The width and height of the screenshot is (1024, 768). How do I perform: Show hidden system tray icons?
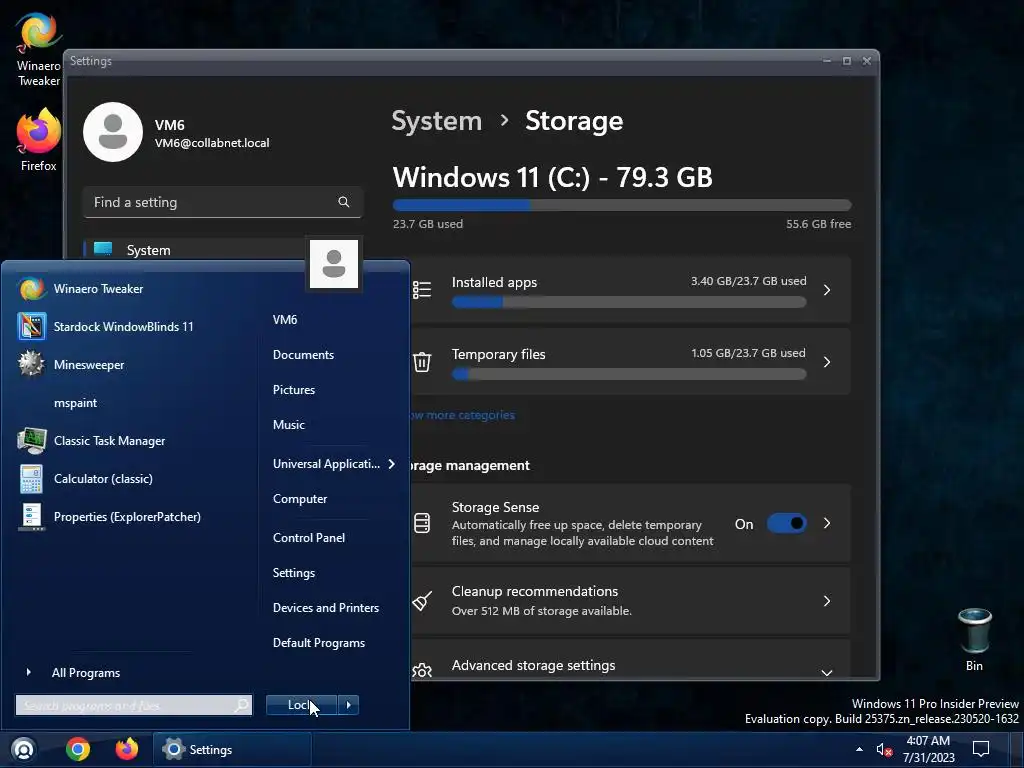(859, 749)
